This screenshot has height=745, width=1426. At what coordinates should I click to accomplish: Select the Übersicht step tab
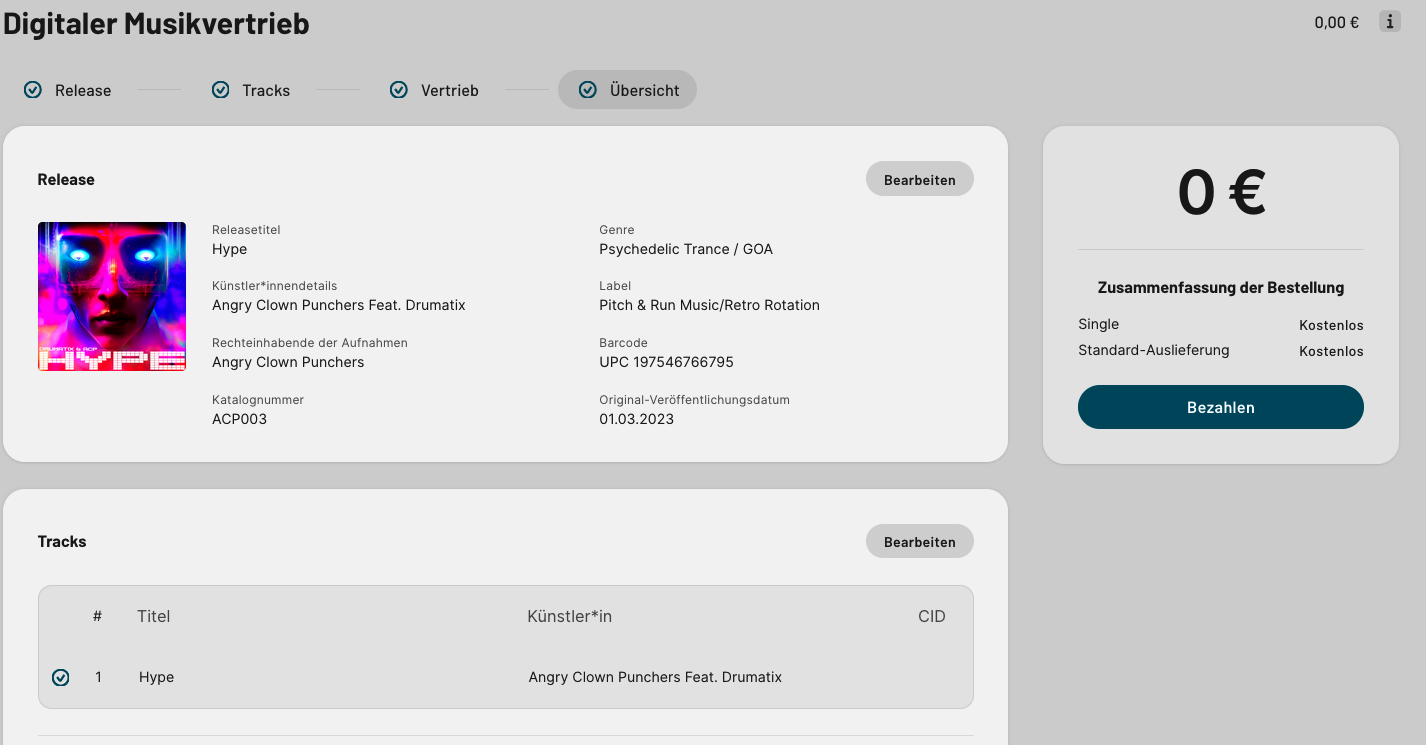coord(643,90)
